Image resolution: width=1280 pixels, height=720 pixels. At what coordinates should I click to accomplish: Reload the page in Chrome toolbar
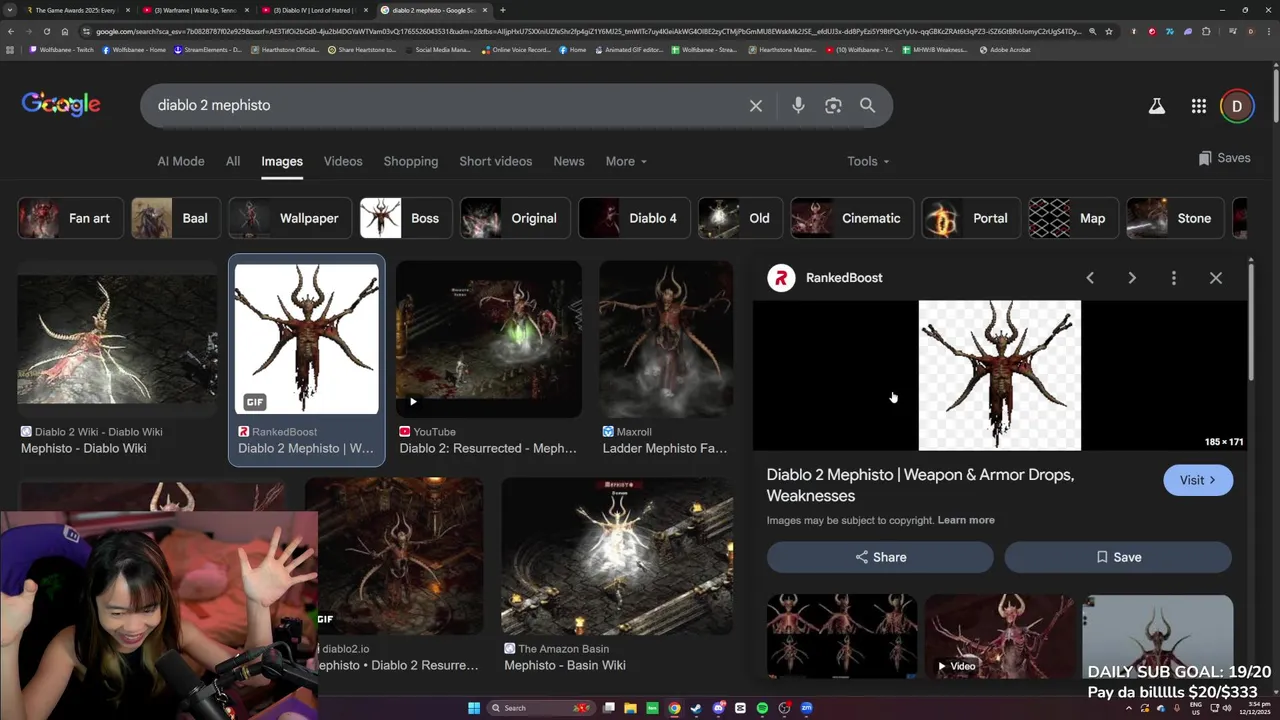click(46, 31)
